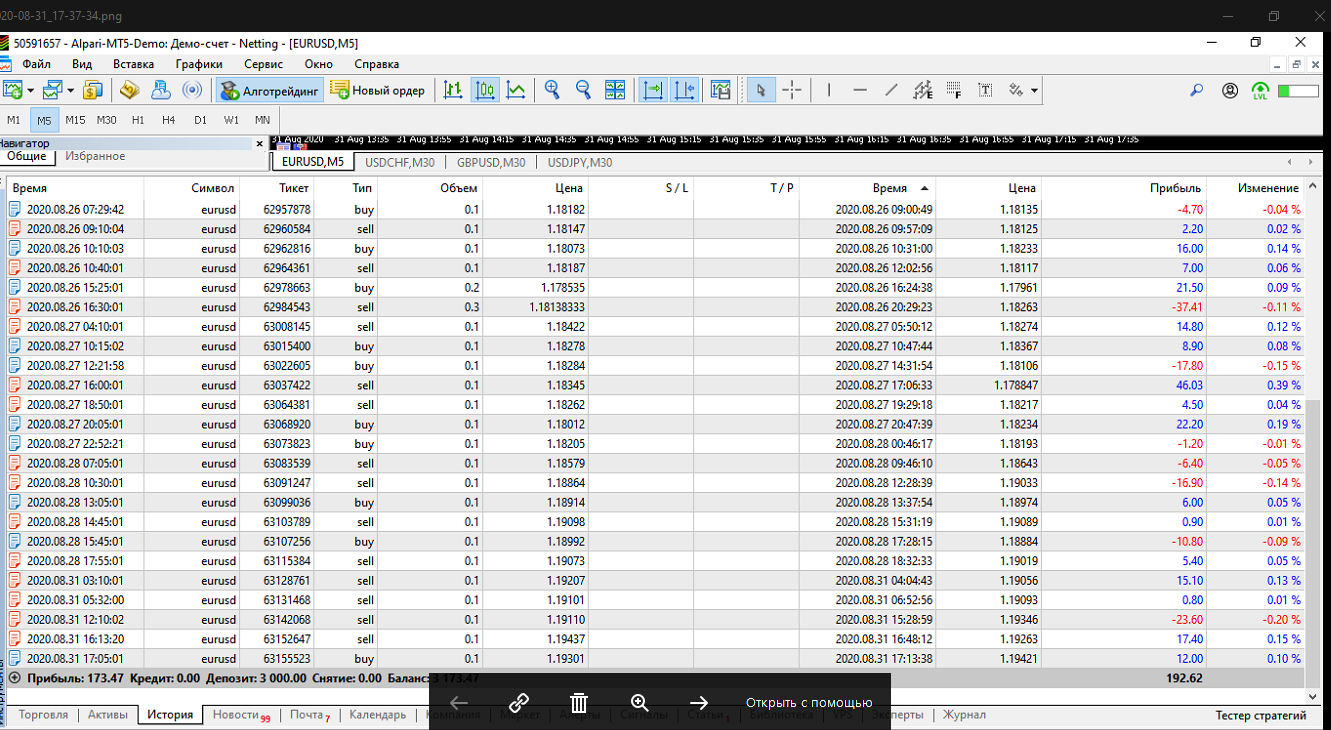Expand the graphical objects dropdown arrow
1331x730 pixels.
1034,90
